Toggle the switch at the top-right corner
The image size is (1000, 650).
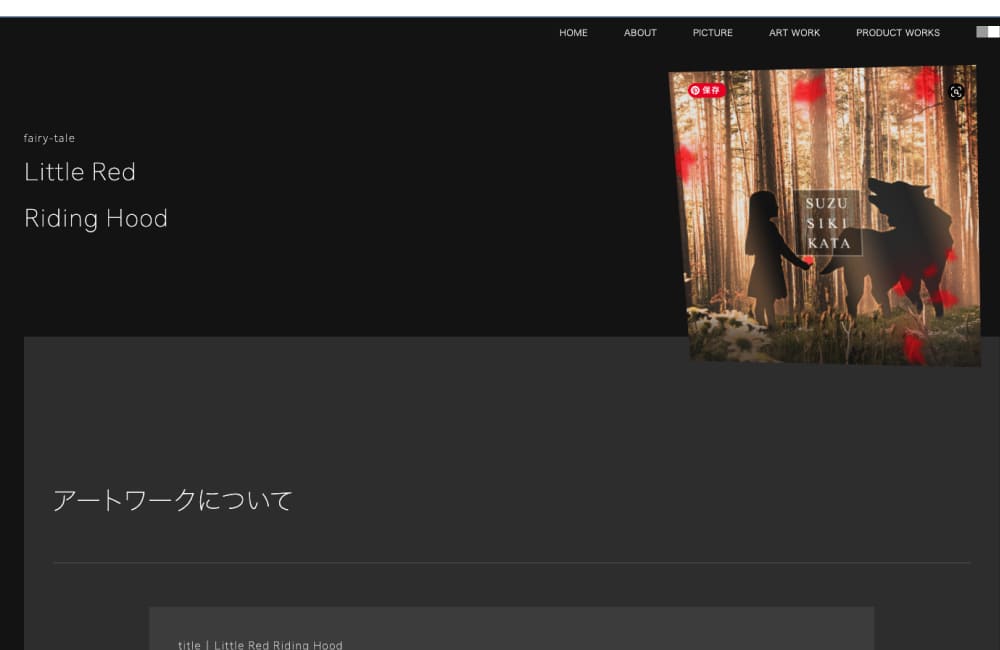(x=987, y=32)
